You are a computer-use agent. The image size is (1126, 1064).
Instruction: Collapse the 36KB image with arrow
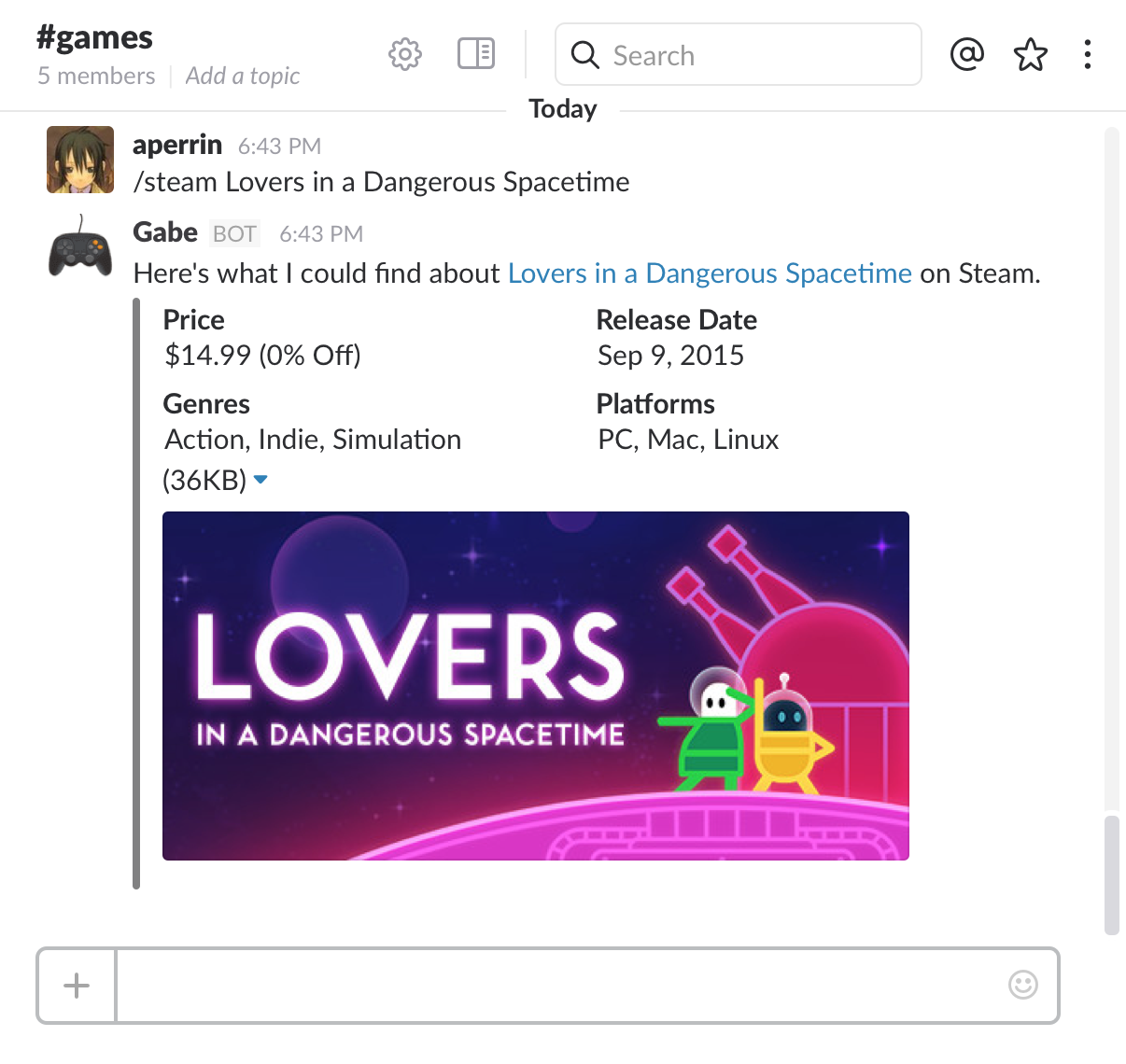click(260, 480)
